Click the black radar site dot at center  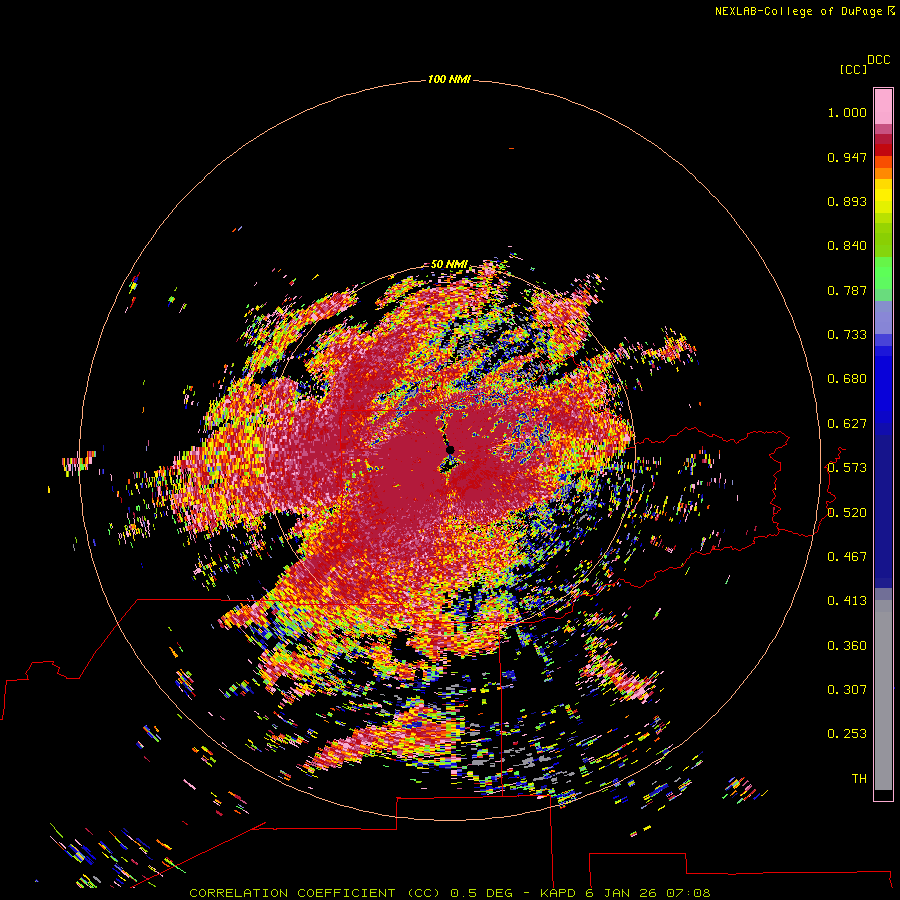pos(450,449)
